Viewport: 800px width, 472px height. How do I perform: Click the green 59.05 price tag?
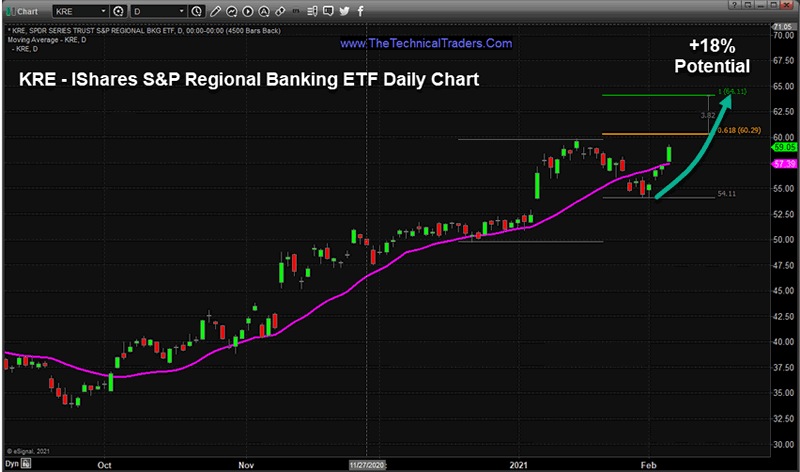click(x=784, y=147)
